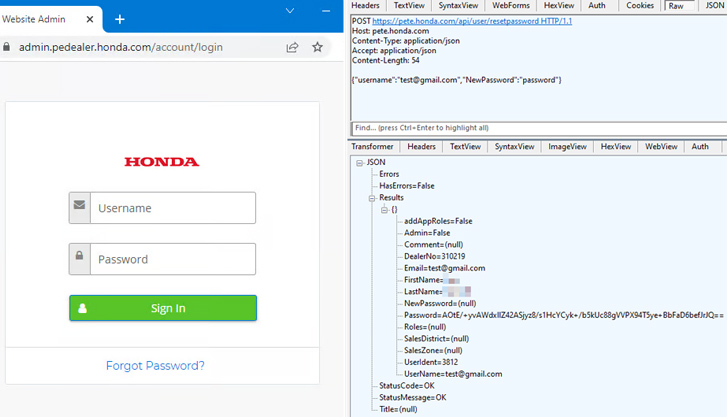Click the JSON request body text

(x=456, y=80)
